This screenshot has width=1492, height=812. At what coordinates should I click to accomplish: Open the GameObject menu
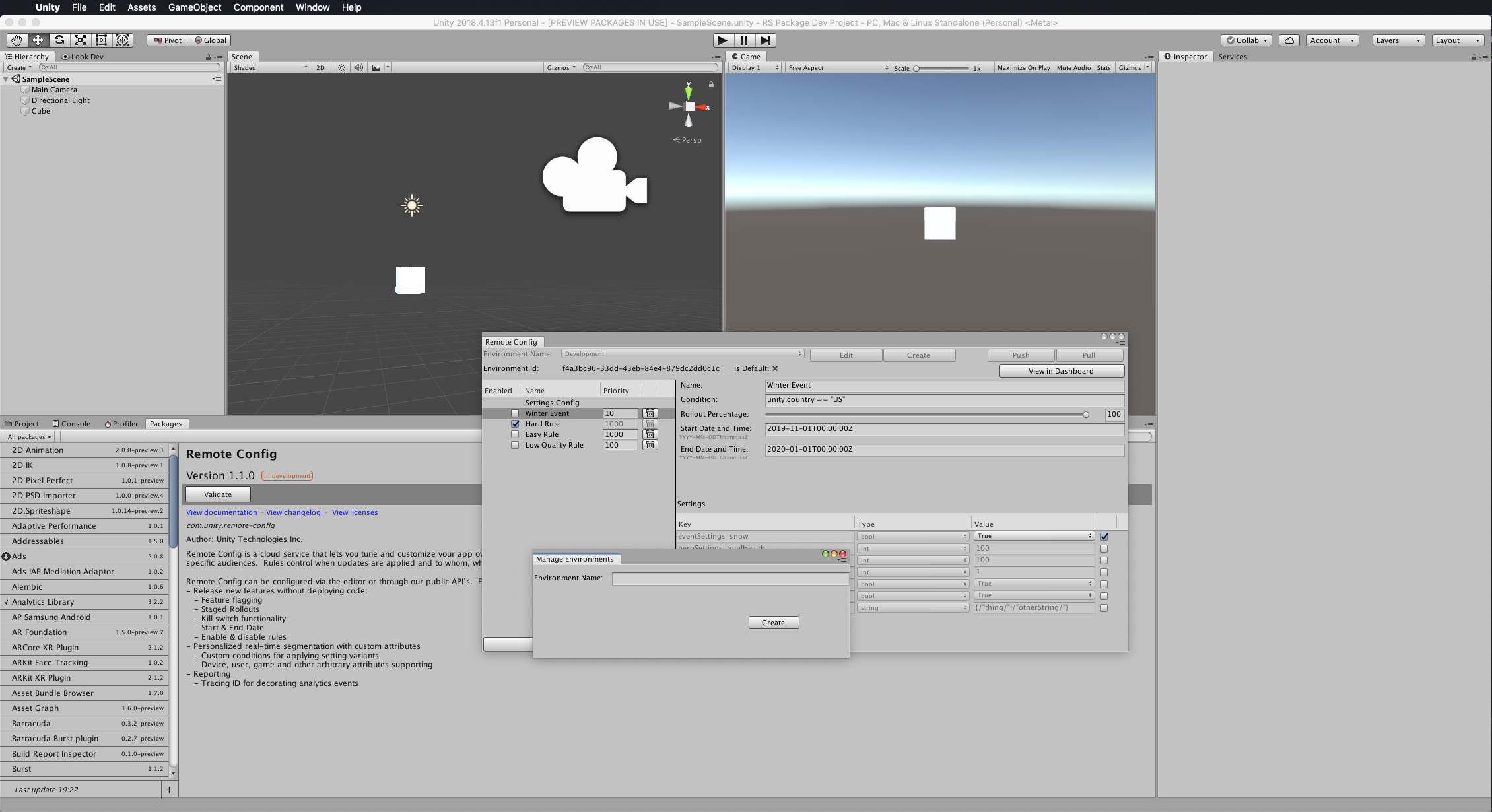194,7
